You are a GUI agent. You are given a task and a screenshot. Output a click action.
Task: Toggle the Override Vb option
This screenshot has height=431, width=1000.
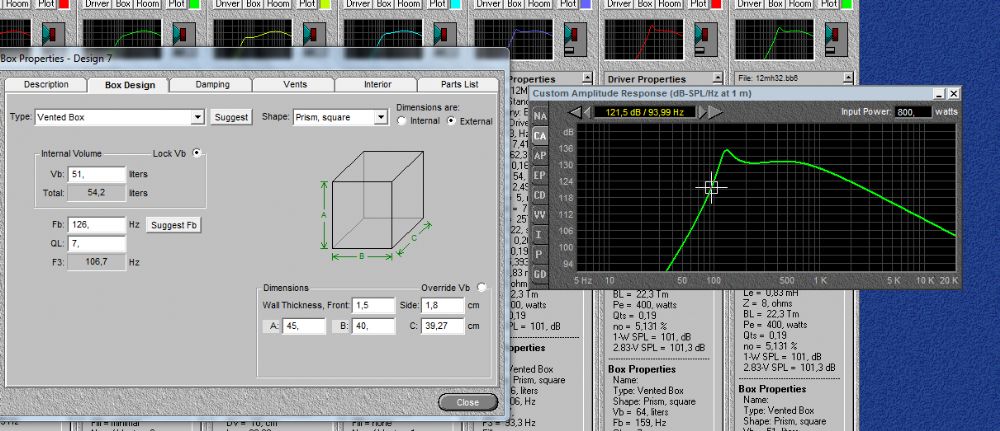(x=482, y=287)
